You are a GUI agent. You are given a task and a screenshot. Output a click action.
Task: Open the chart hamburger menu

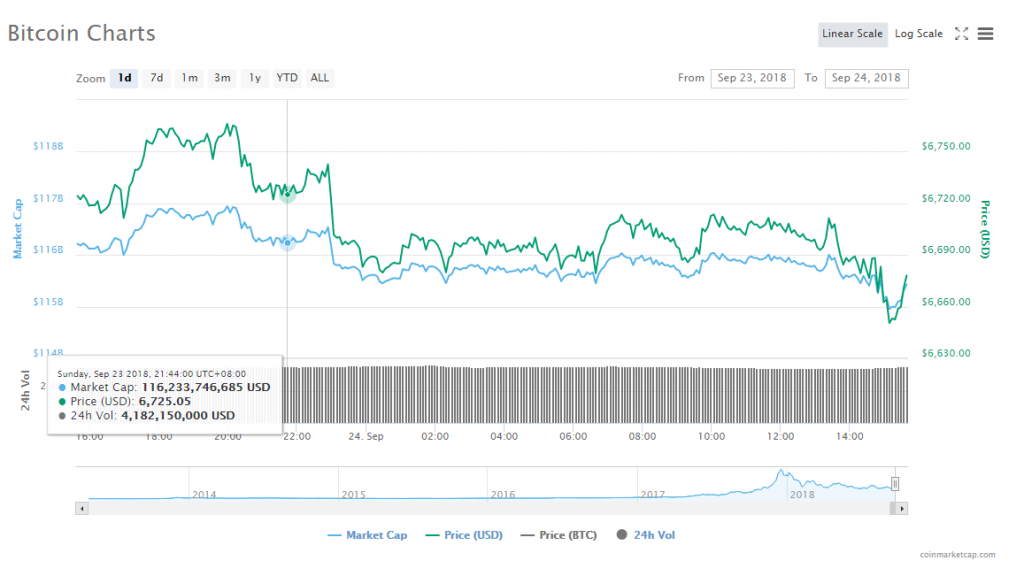pos(985,34)
